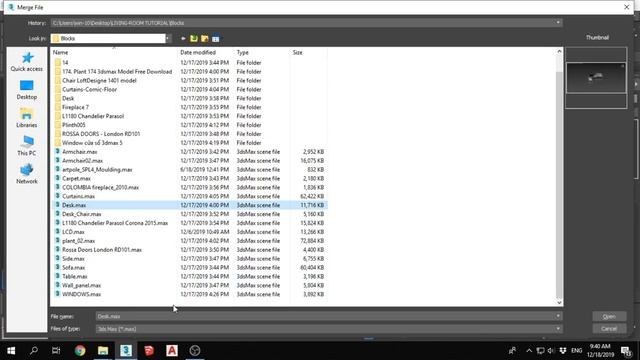Open the Windows Start menu
This screenshot has width=640, height=360.
pyautogui.click(x=11, y=351)
